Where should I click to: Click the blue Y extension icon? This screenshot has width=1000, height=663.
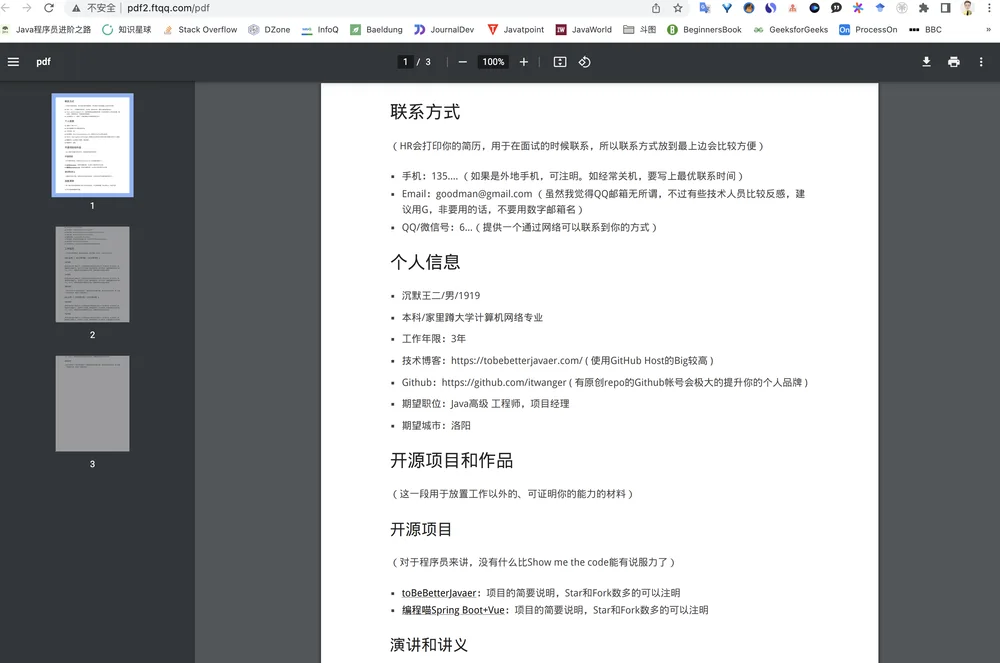727,8
